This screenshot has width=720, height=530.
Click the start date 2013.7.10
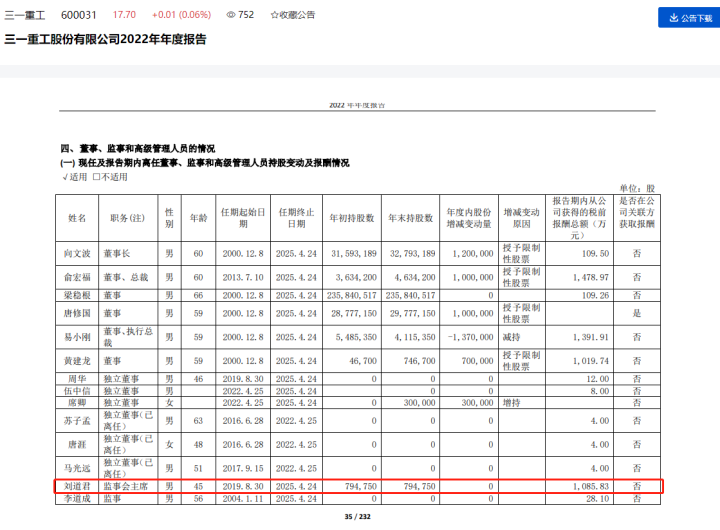pyautogui.click(x=243, y=277)
